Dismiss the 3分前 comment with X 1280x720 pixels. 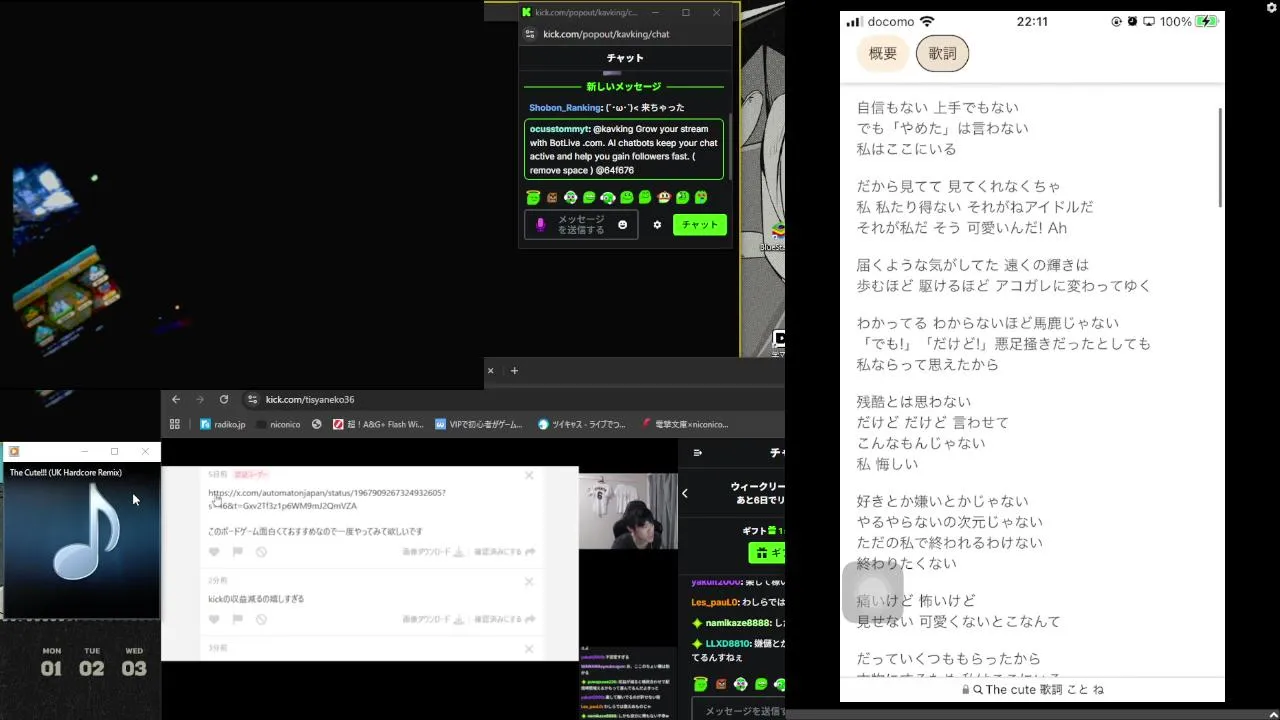coord(529,649)
